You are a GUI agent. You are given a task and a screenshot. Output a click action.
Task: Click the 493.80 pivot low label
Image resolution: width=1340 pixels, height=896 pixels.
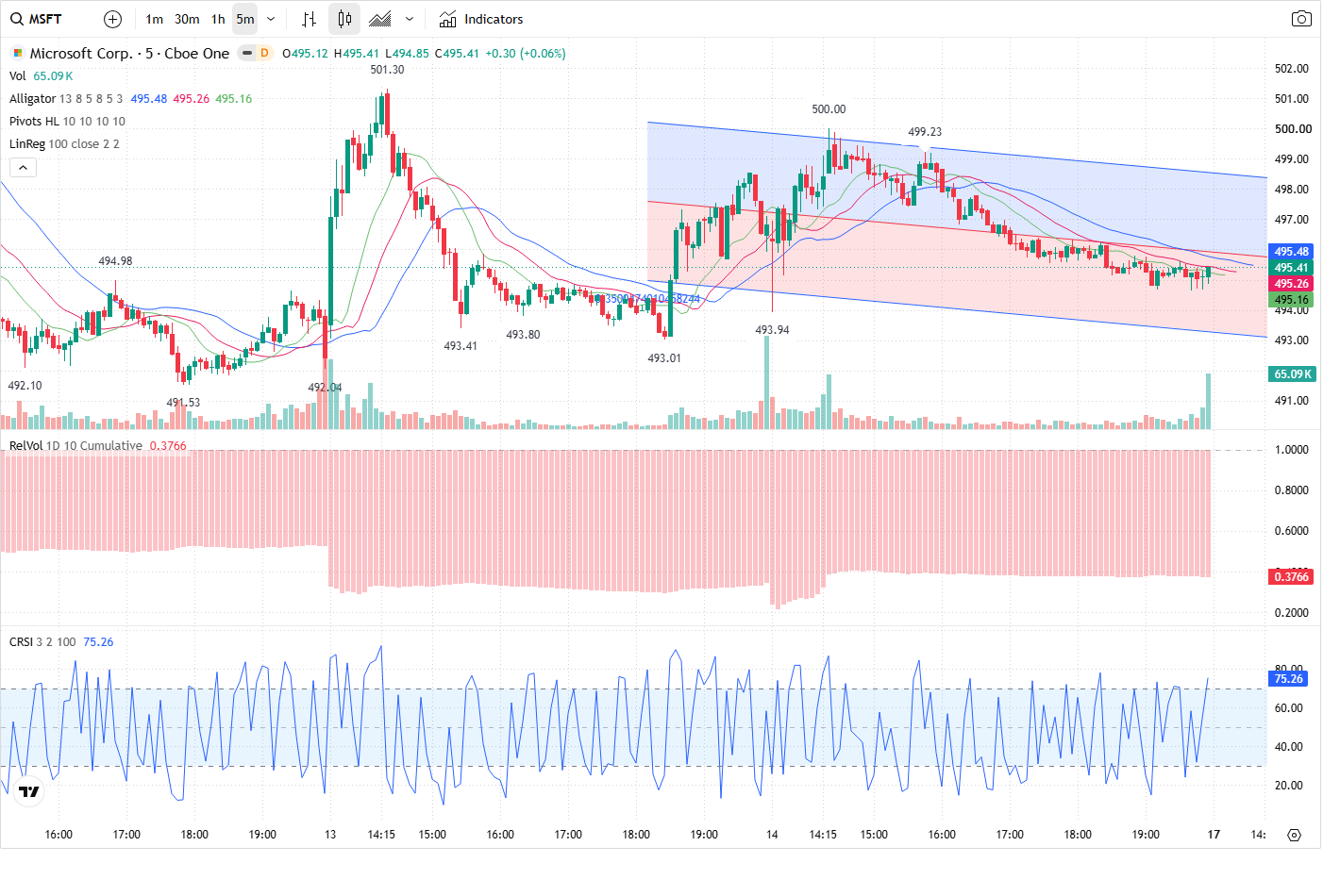[523, 335]
